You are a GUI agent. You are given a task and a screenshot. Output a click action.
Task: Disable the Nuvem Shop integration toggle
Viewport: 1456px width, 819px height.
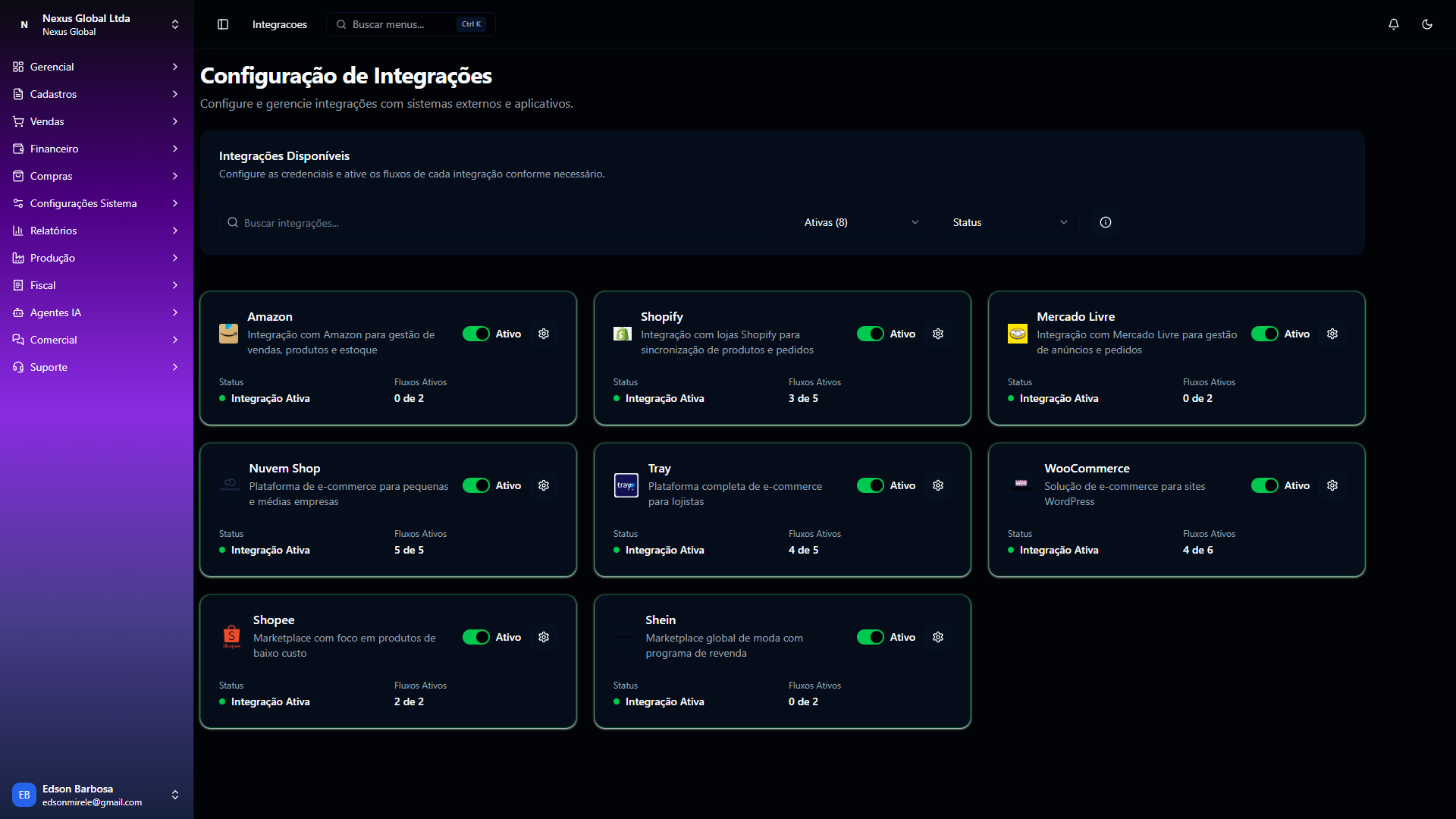tap(476, 485)
